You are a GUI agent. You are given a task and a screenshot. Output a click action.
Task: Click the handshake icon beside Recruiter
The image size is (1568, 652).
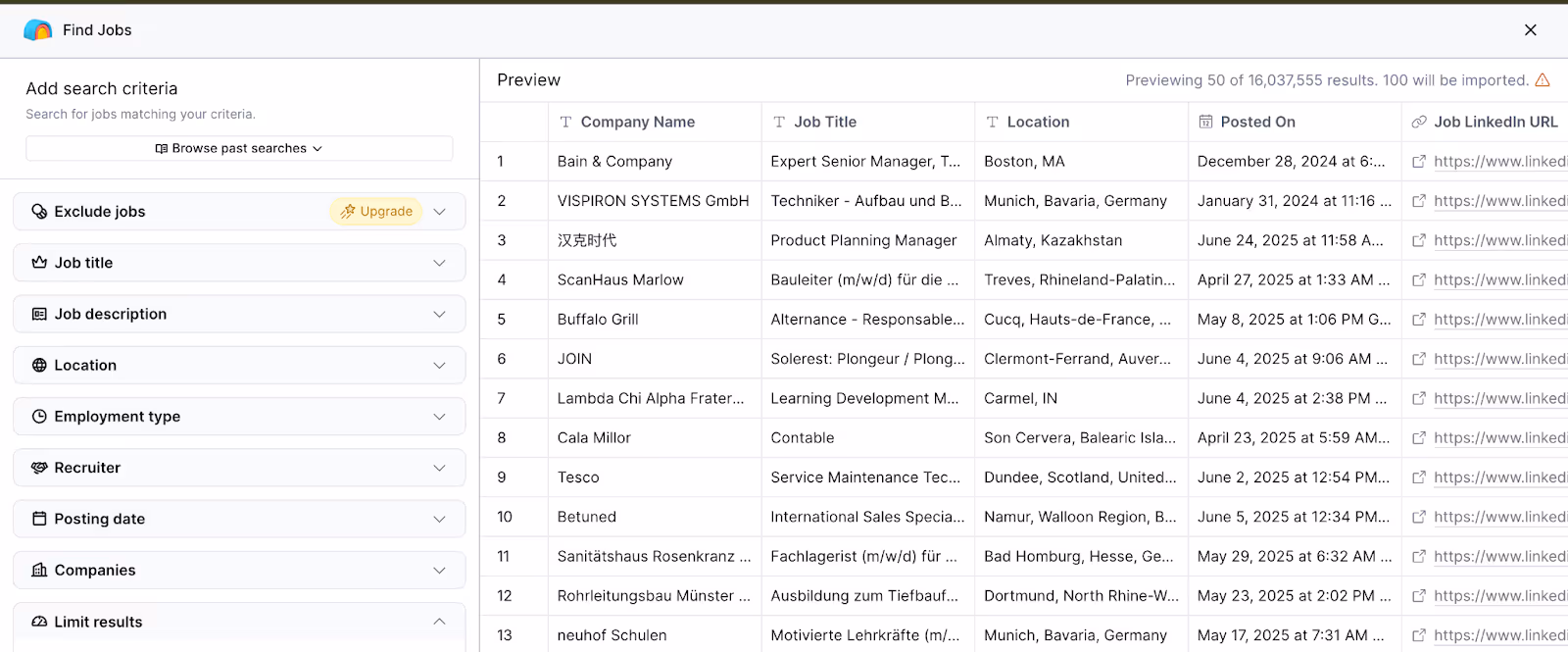pyautogui.click(x=39, y=468)
